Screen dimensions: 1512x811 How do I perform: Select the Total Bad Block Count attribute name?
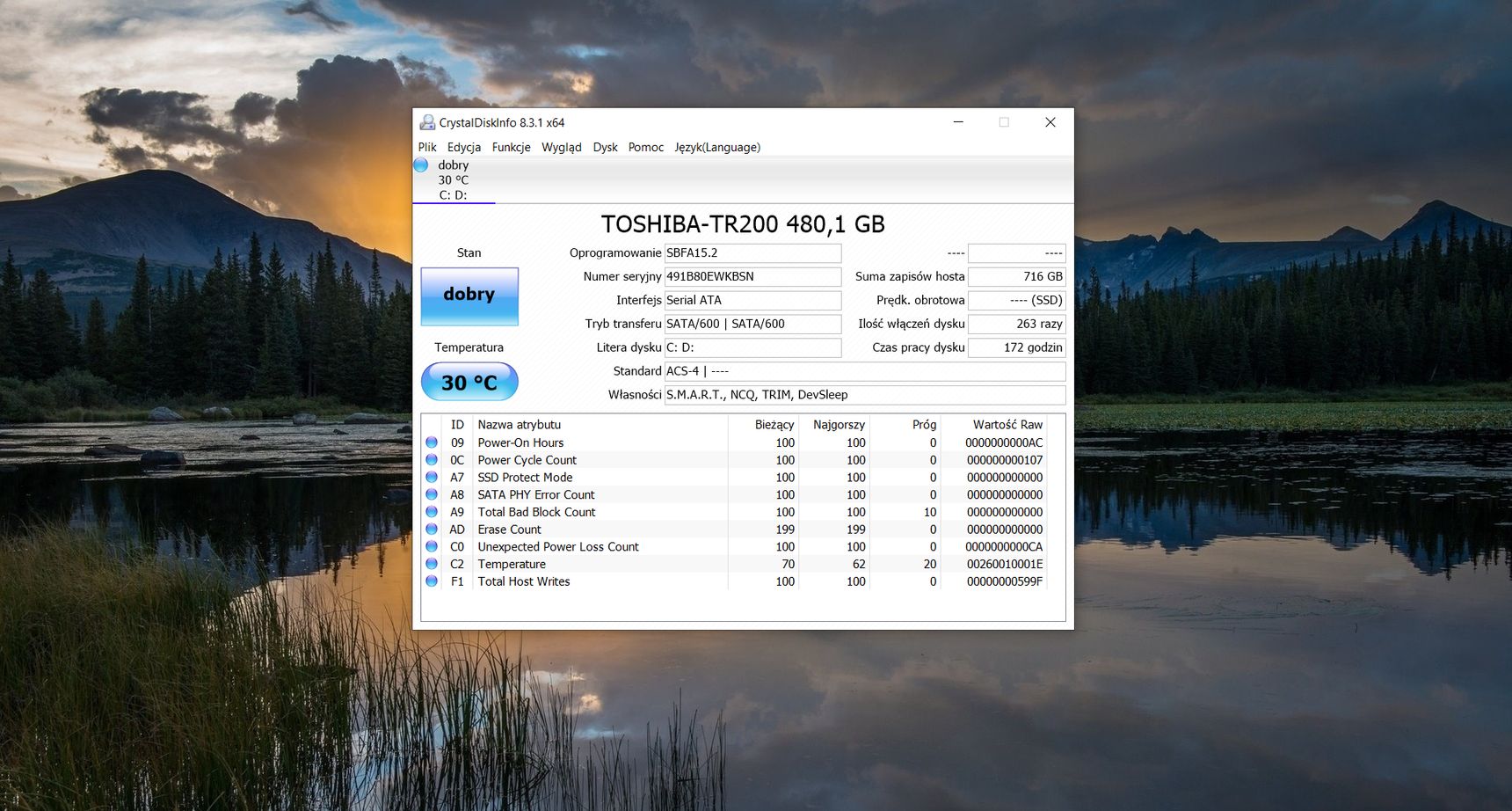click(536, 512)
